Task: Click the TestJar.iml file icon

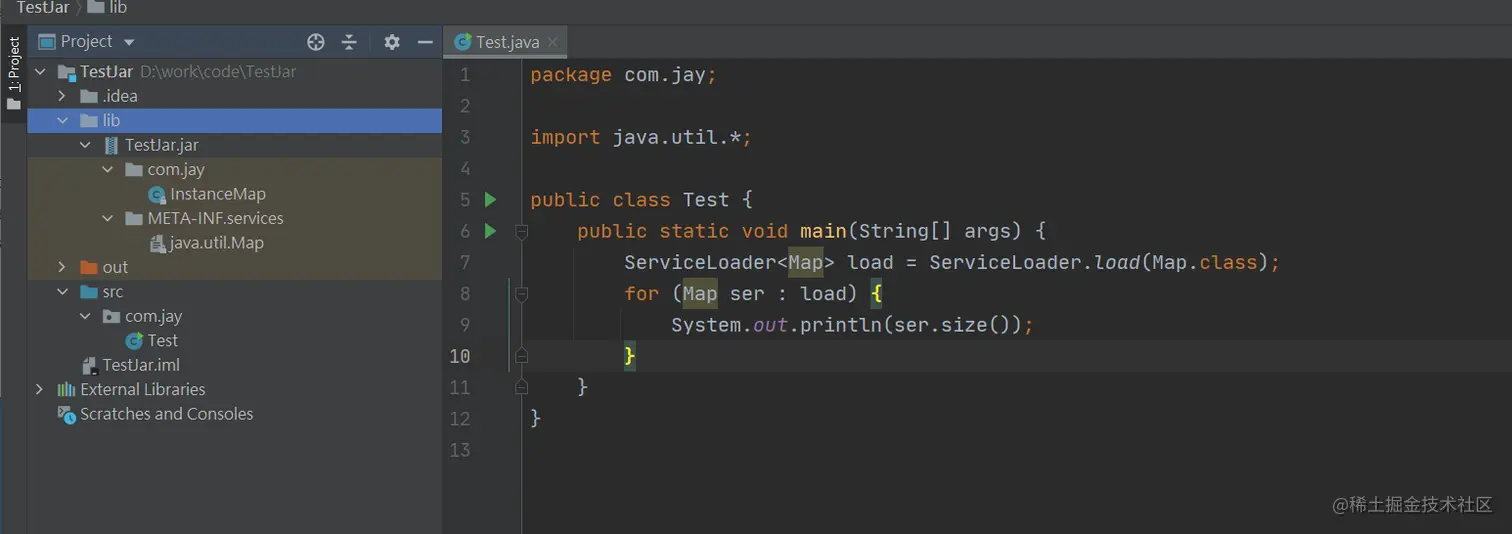Action: click(x=89, y=365)
